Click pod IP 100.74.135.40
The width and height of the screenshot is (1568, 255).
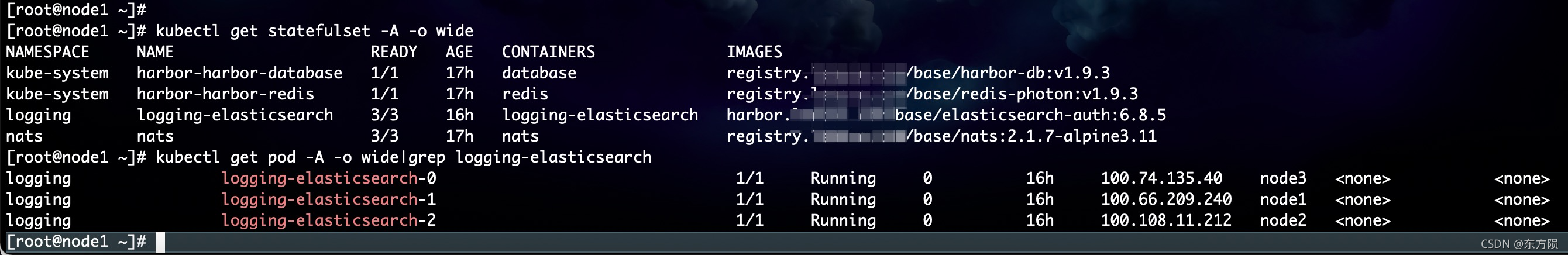[1161, 178]
